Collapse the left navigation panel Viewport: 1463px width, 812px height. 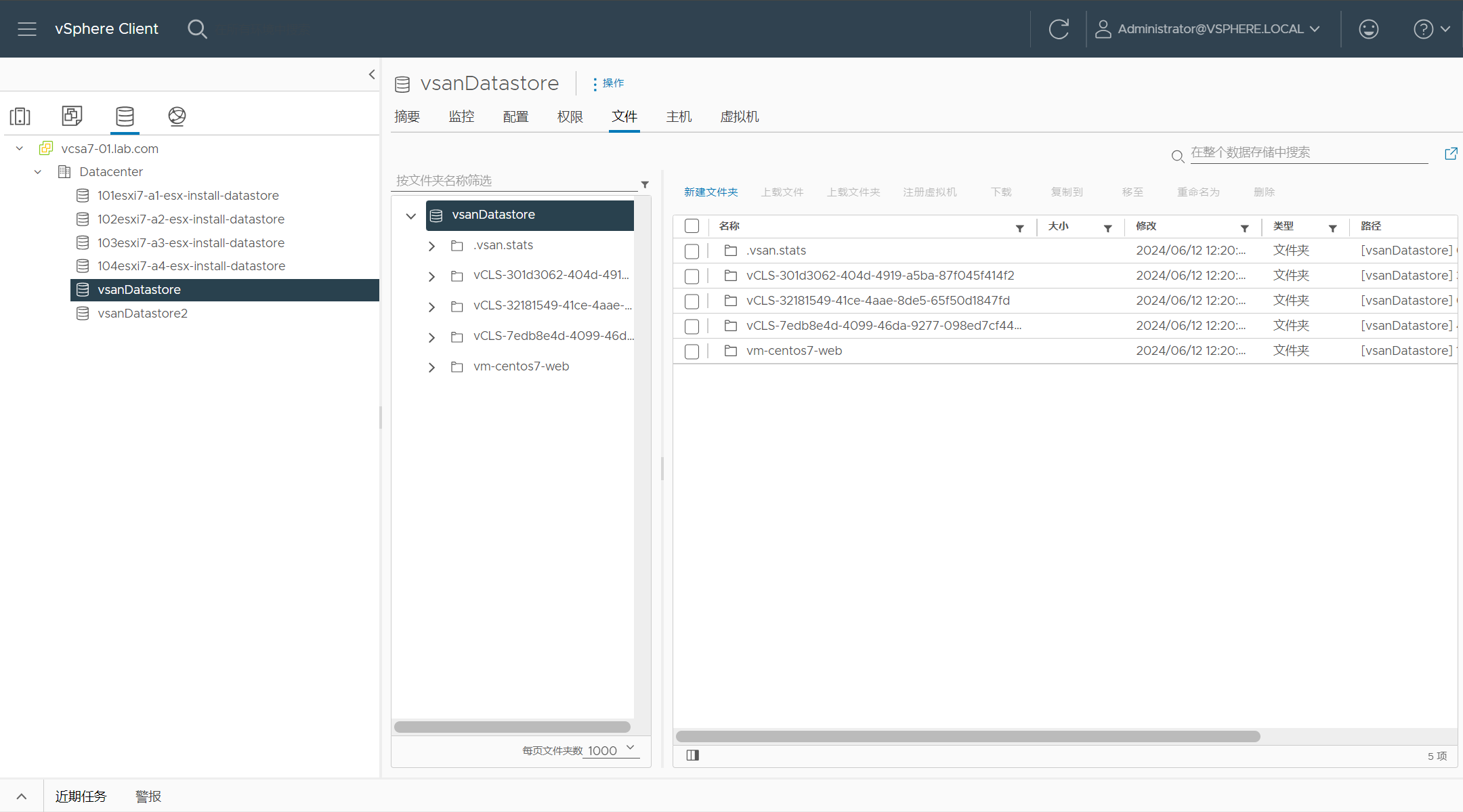[x=372, y=74]
